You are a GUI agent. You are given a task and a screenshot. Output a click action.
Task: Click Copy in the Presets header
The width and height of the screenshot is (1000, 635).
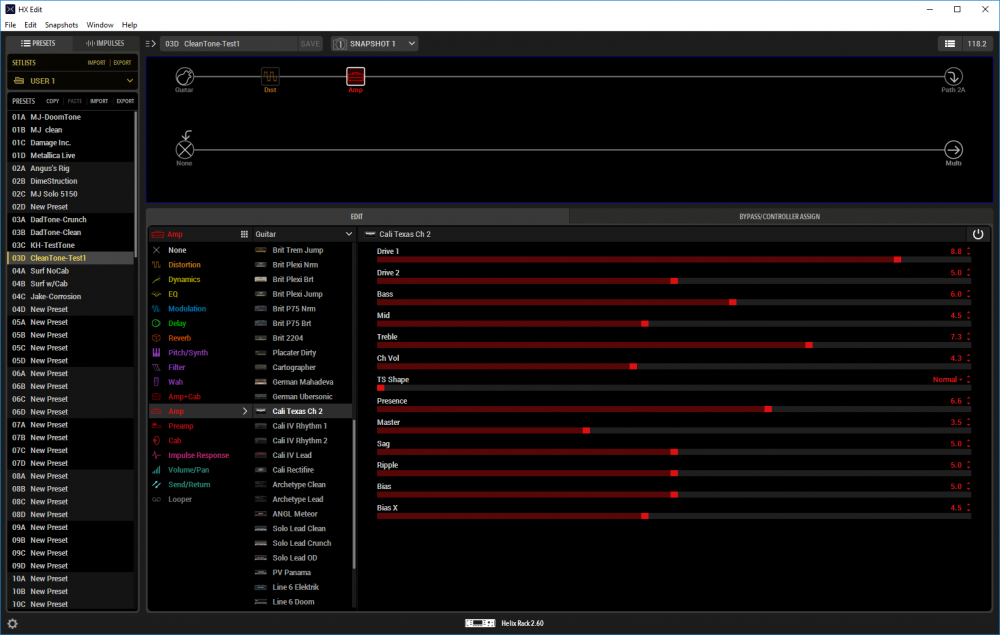[x=52, y=101]
